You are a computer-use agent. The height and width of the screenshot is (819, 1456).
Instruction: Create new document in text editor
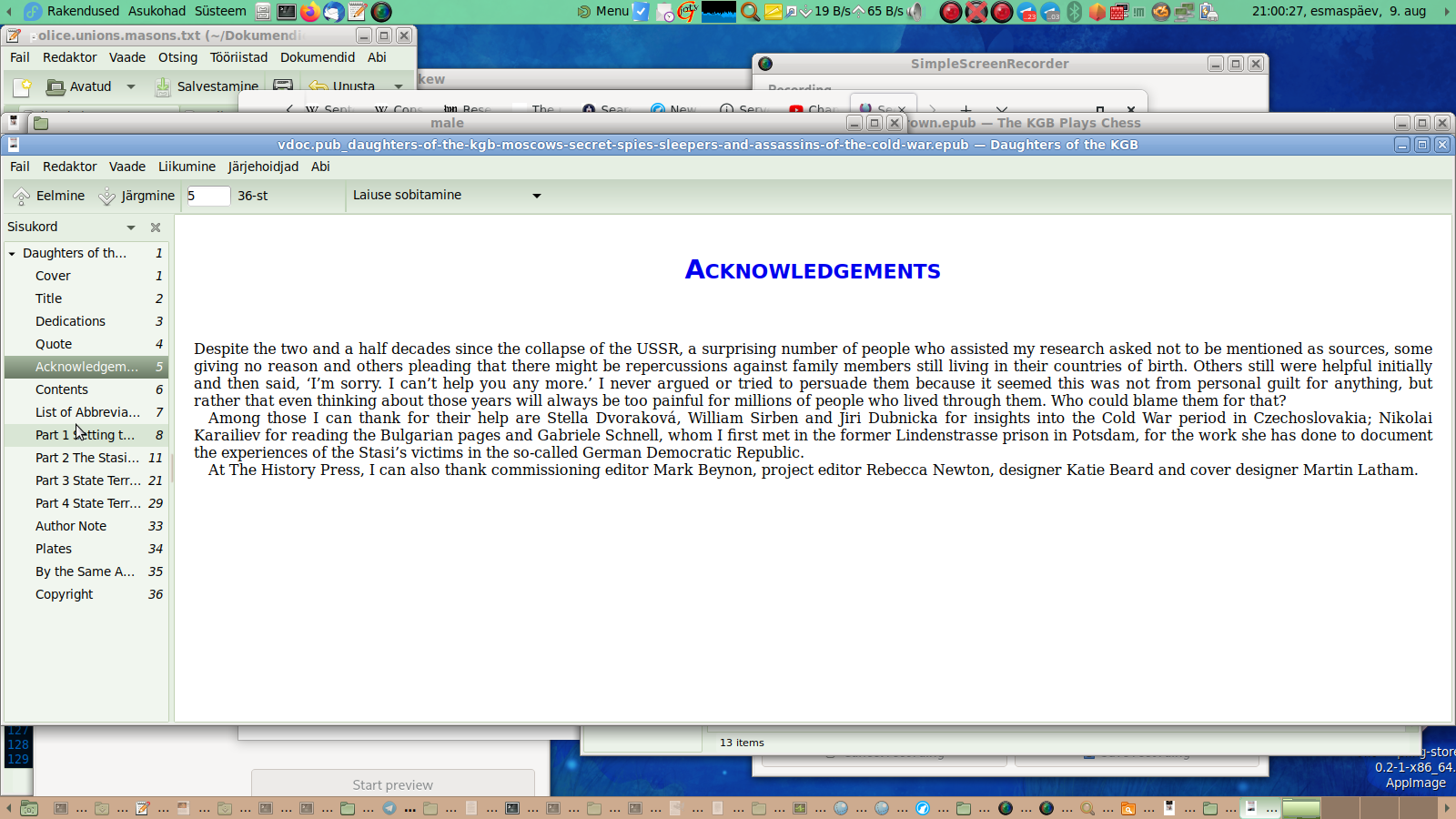click(22, 86)
